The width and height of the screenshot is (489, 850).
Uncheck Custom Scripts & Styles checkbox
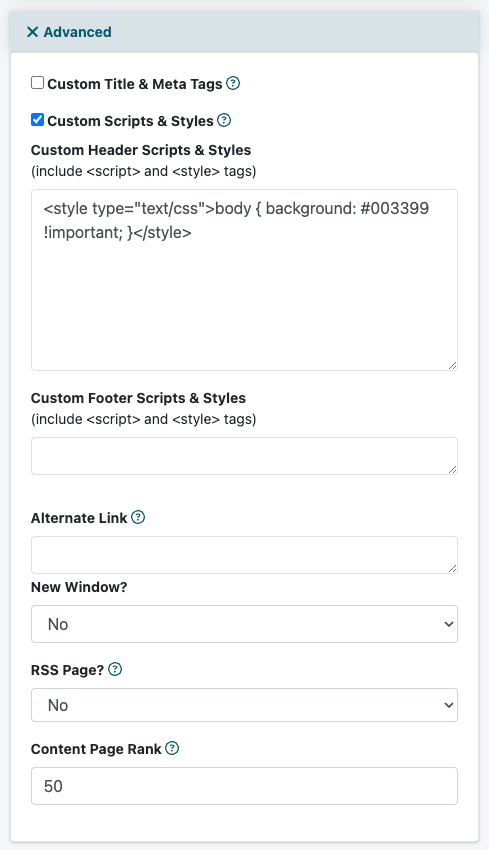[x=37, y=120]
